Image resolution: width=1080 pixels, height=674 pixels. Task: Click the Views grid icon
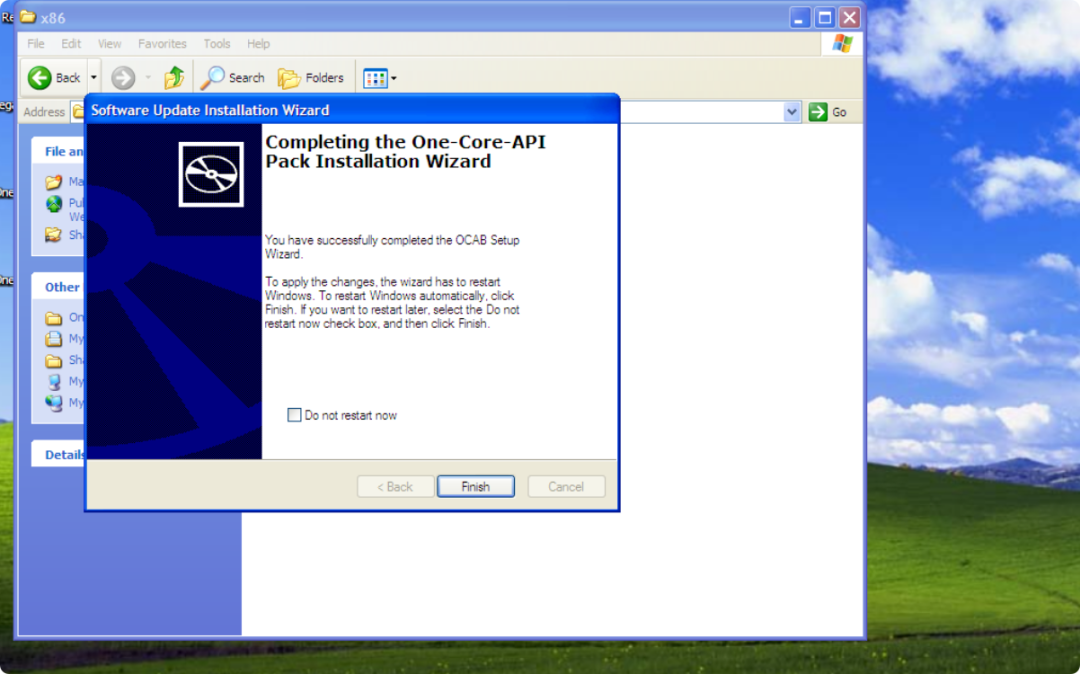pyautogui.click(x=375, y=78)
